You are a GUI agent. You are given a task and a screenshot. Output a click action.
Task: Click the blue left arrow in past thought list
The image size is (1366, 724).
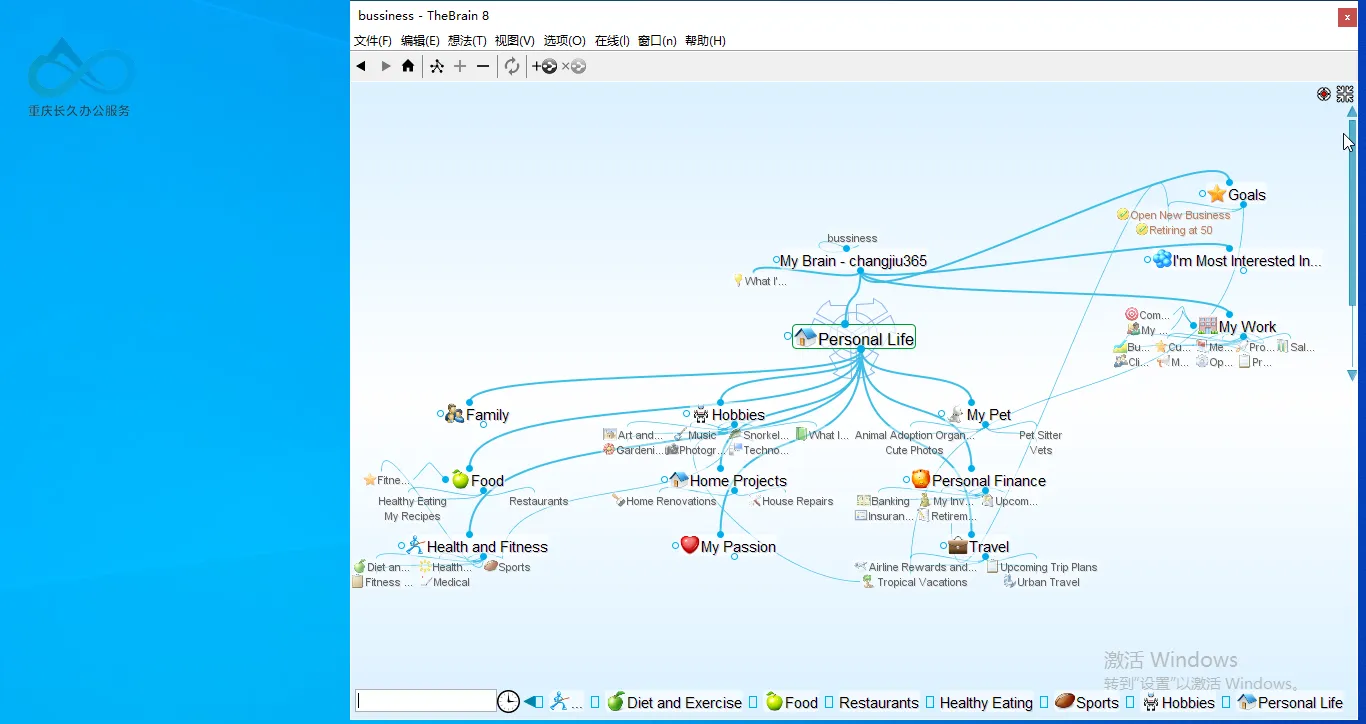pos(534,702)
